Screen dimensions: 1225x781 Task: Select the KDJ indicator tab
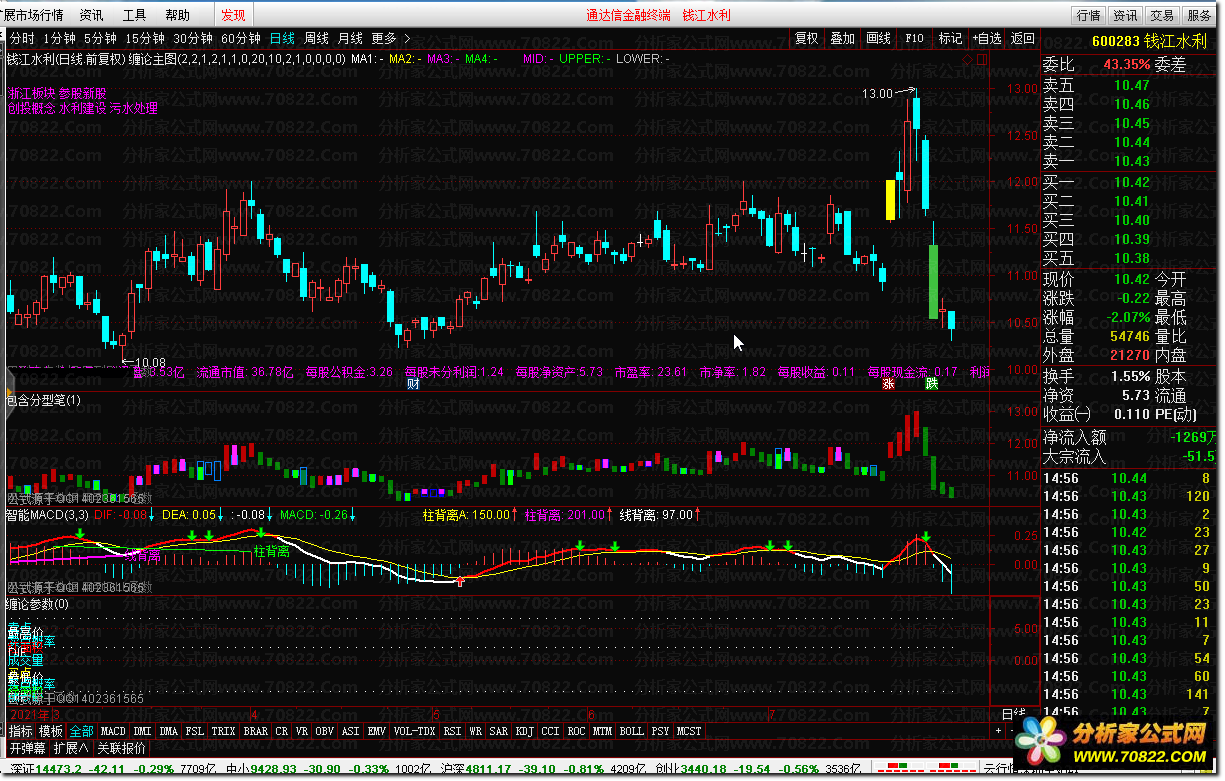524,731
